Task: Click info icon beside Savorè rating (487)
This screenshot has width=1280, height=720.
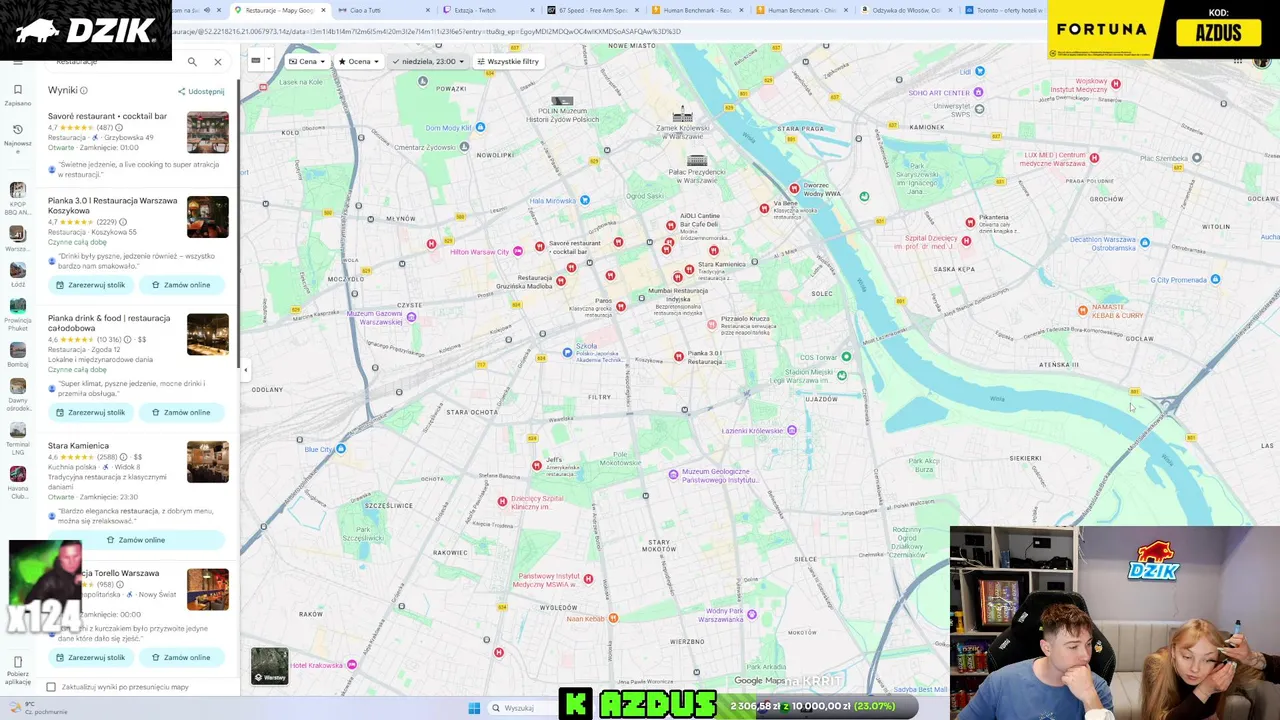Action: pos(119,128)
